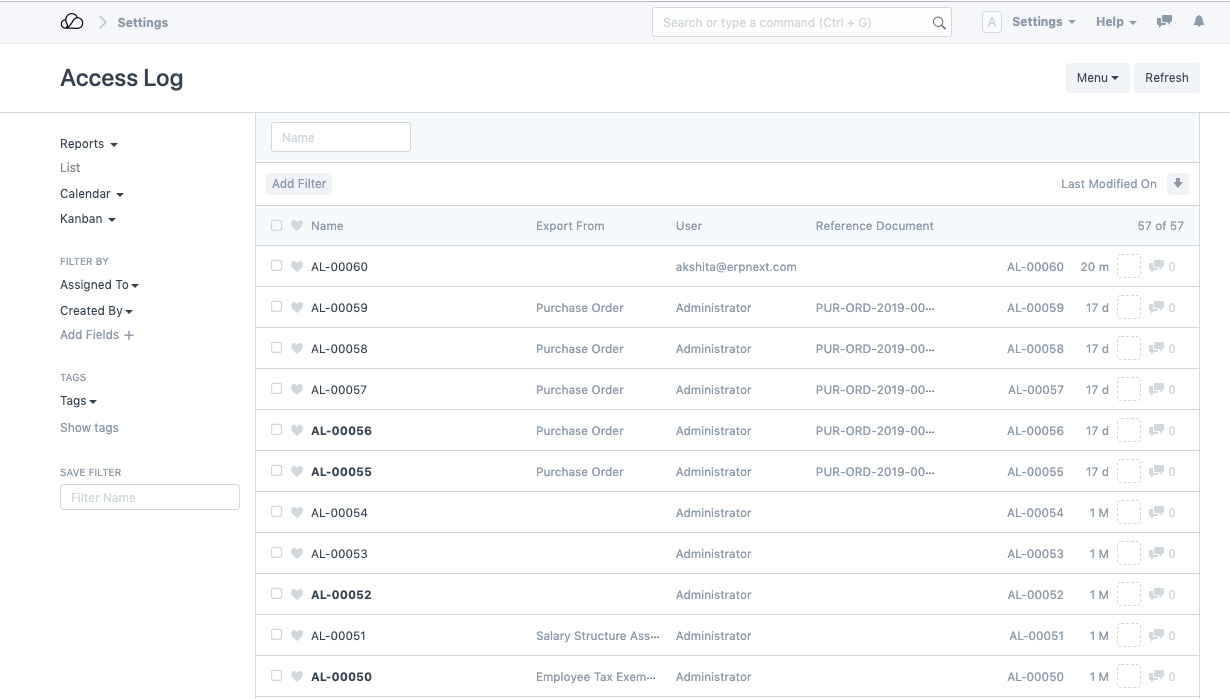Select the checkbox for AL-00058
This screenshot has width=1230, height=699.
(277, 348)
